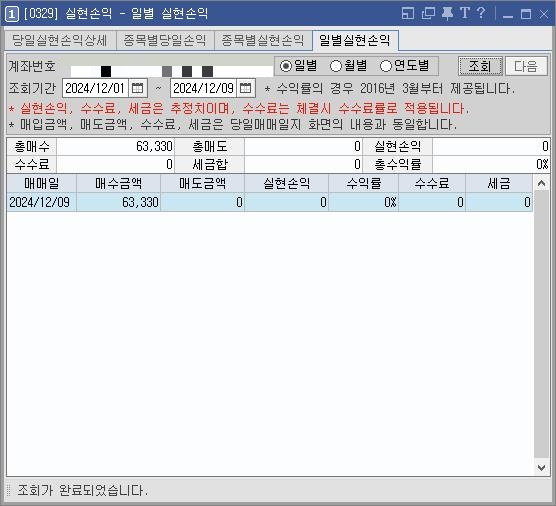Select the 월별 radio option
Image resolution: width=556 pixels, height=506 pixels.
(x=348, y=66)
